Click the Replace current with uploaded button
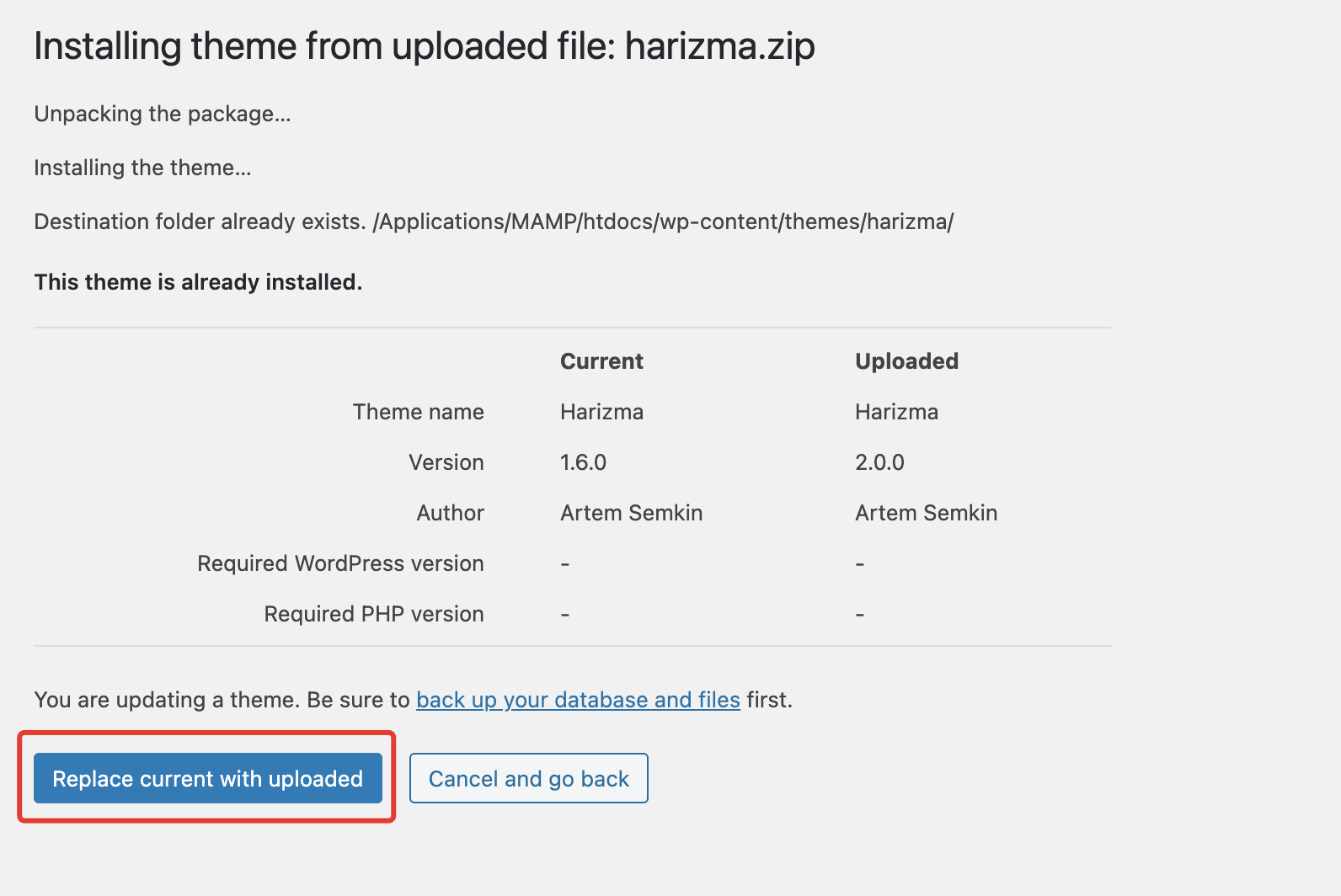1341x896 pixels. [x=207, y=778]
